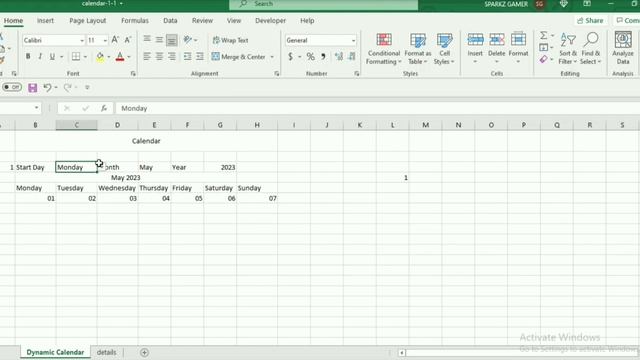This screenshot has width=640, height=360.
Task: Click Insert cells button
Action: (475, 48)
